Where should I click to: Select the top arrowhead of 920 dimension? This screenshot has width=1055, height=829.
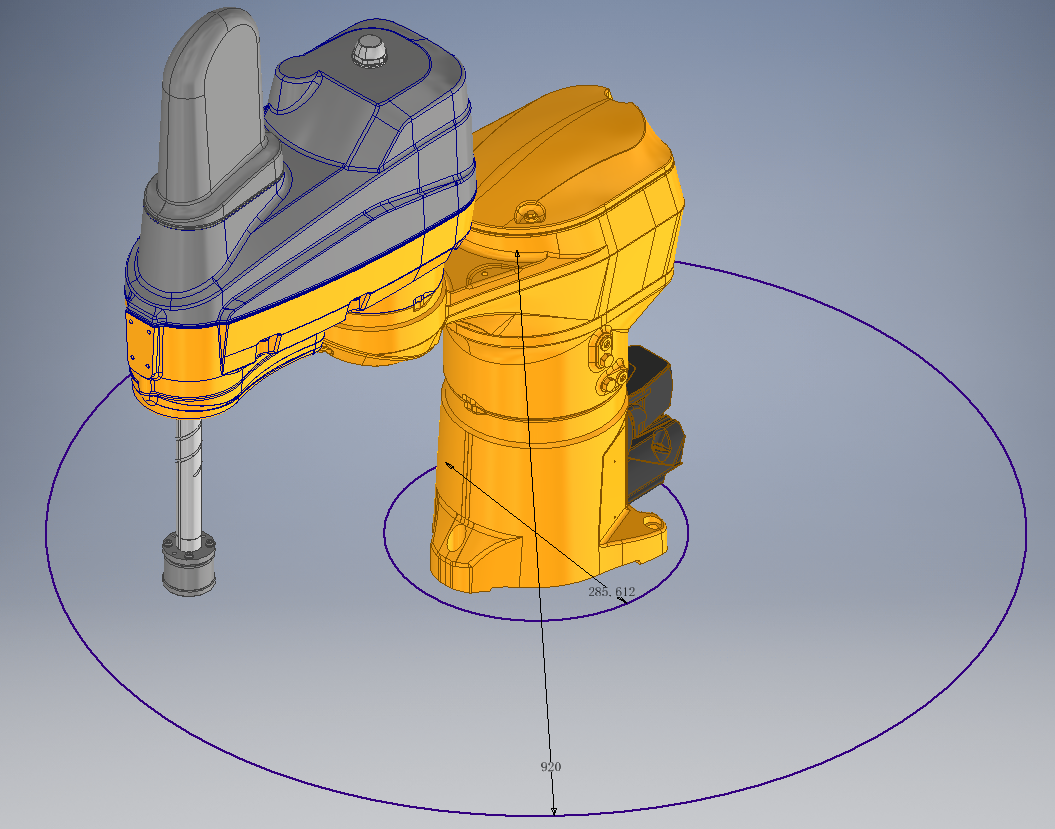point(517,254)
